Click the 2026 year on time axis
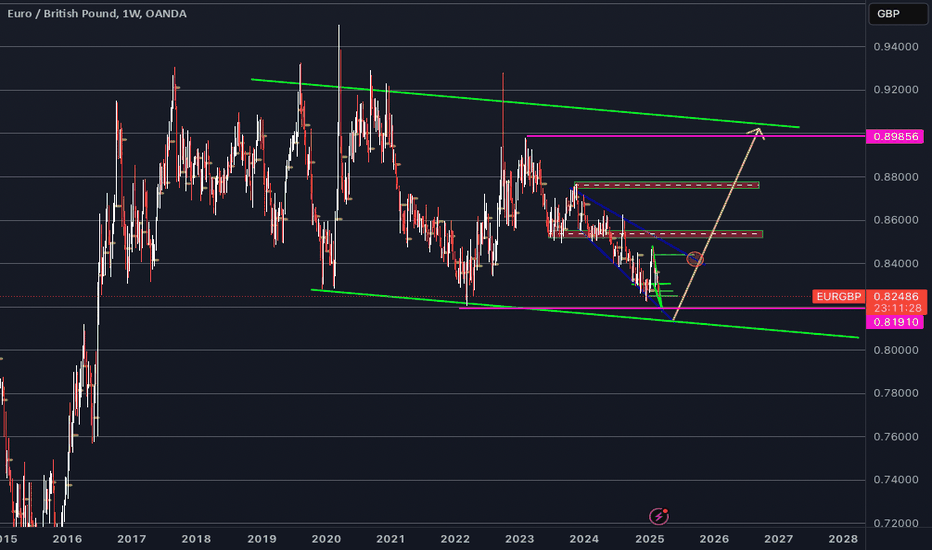The image size is (932, 550). pyautogui.click(x=714, y=539)
